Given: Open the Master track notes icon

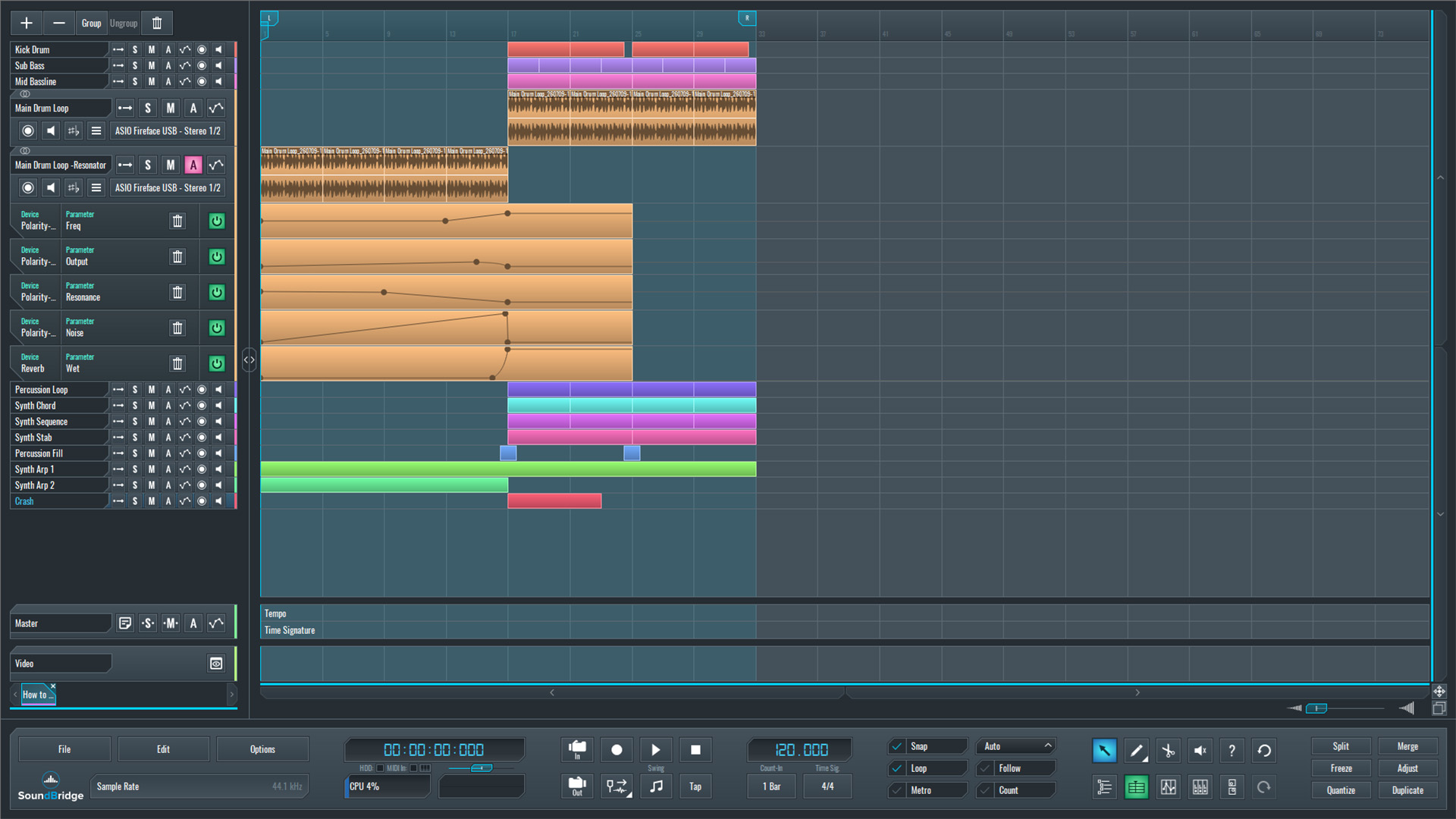Looking at the screenshot, I should pyautogui.click(x=125, y=623).
